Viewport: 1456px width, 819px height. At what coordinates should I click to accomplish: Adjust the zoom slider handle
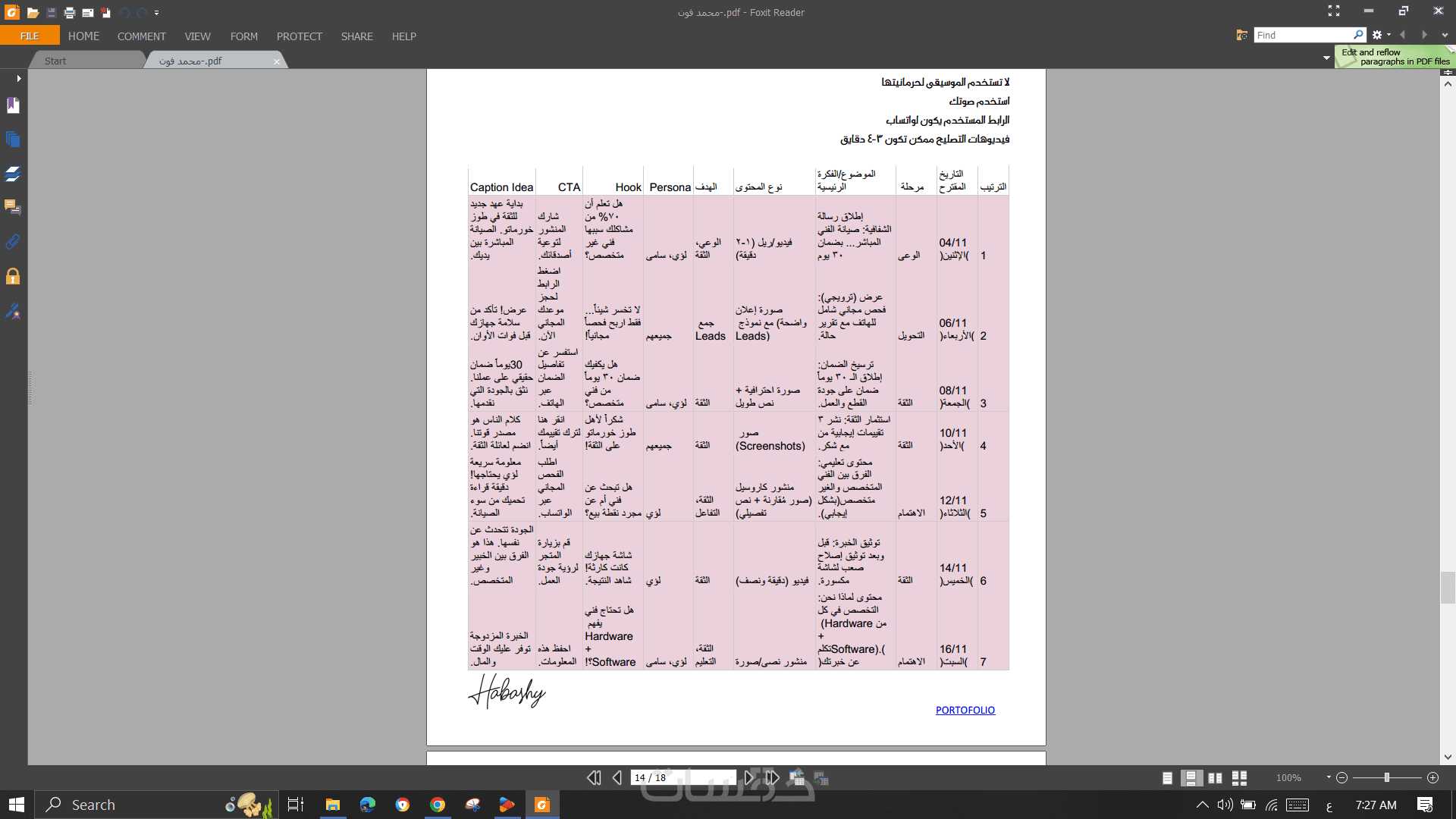click(1386, 777)
